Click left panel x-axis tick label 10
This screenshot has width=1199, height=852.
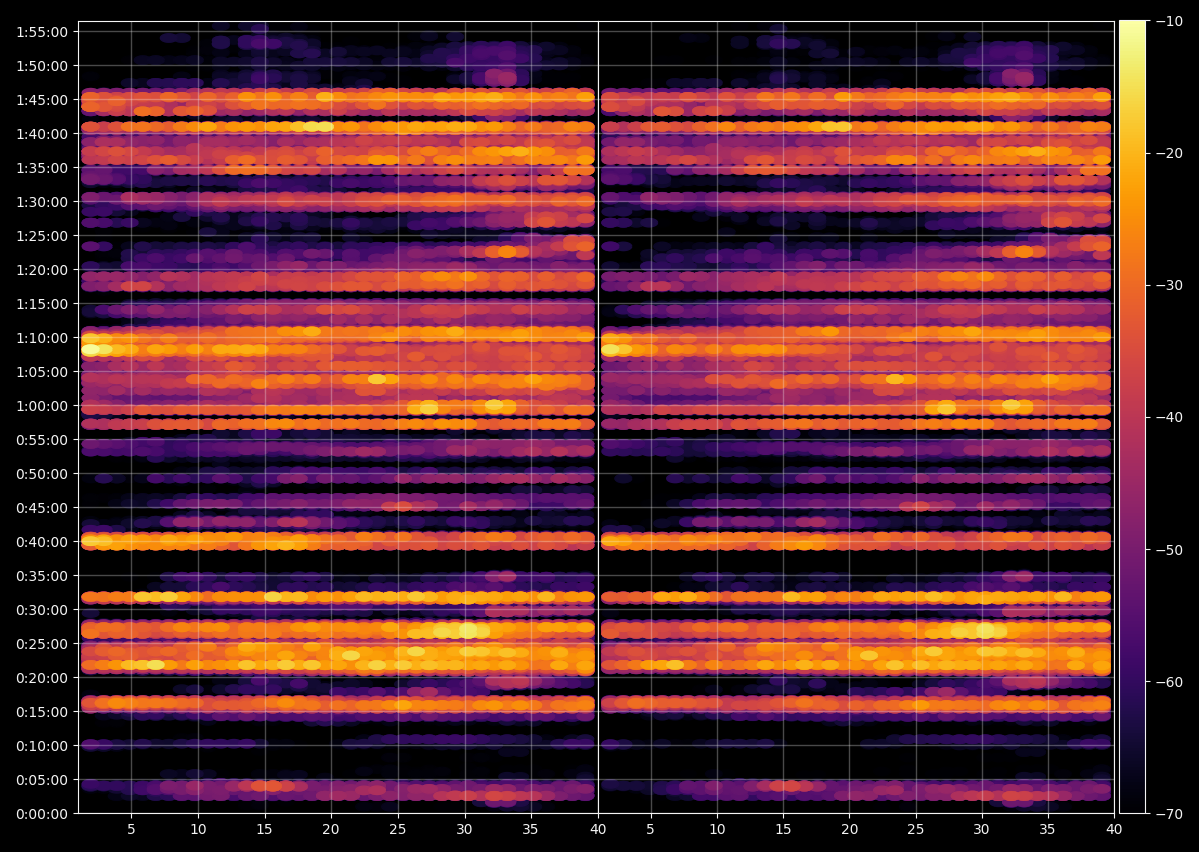(198, 830)
